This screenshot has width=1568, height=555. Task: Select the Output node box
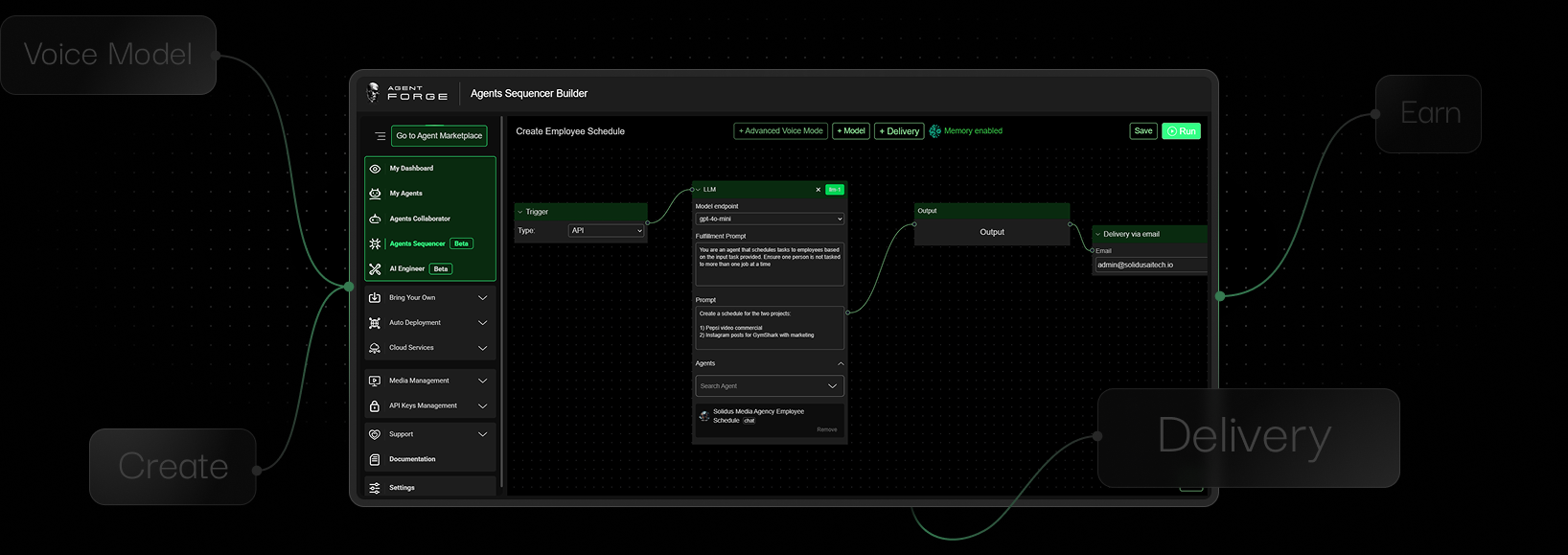tap(992, 232)
